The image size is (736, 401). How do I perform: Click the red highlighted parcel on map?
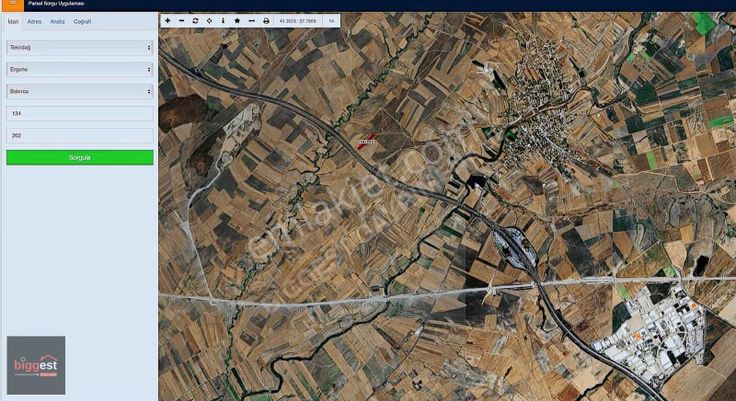pyautogui.click(x=366, y=141)
